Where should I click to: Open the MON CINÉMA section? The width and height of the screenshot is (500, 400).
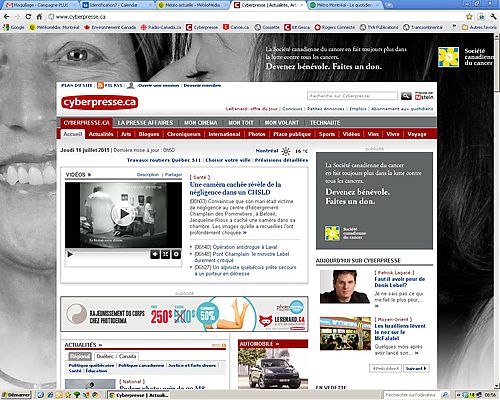click(201, 123)
